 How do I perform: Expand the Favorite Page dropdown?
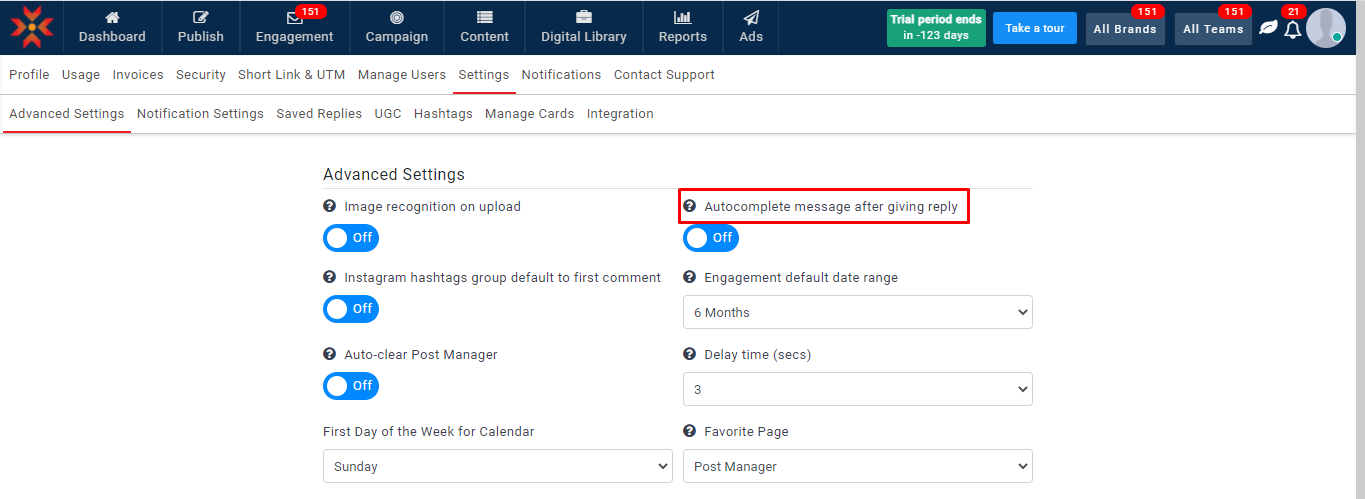click(x=857, y=466)
